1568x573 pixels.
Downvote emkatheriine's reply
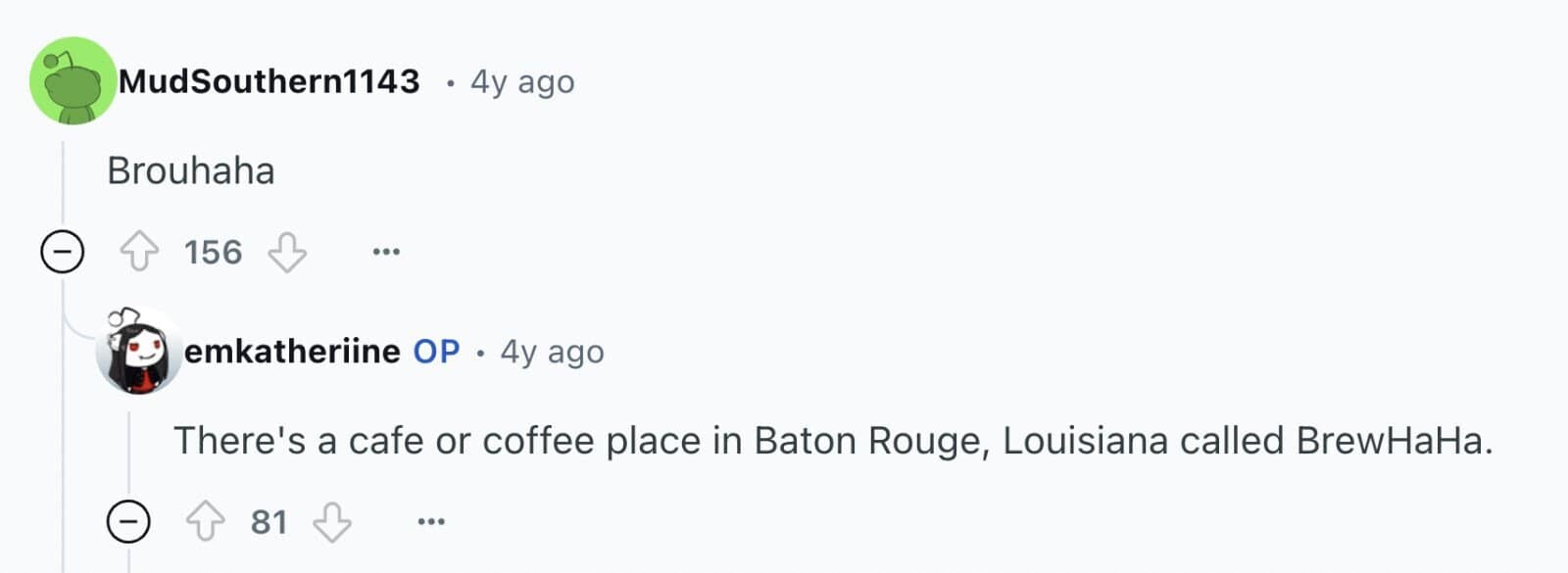[332, 522]
